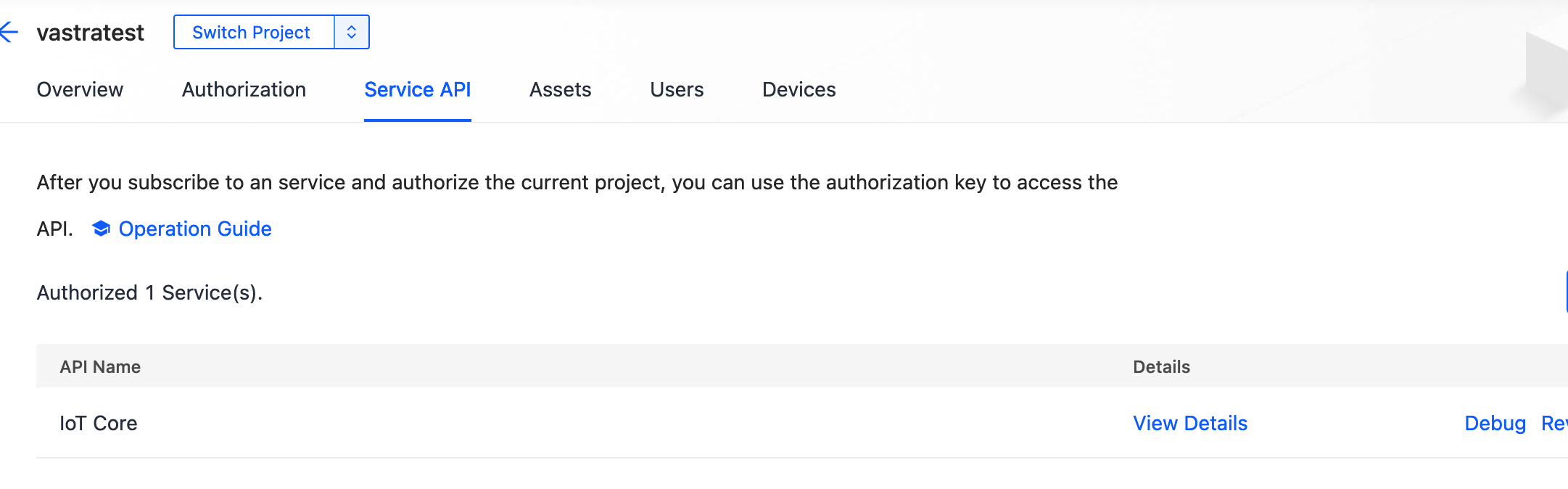Click the Authorized 1 Service(s) text
This screenshot has width=1568, height=489.
click(x=149, y=293)
